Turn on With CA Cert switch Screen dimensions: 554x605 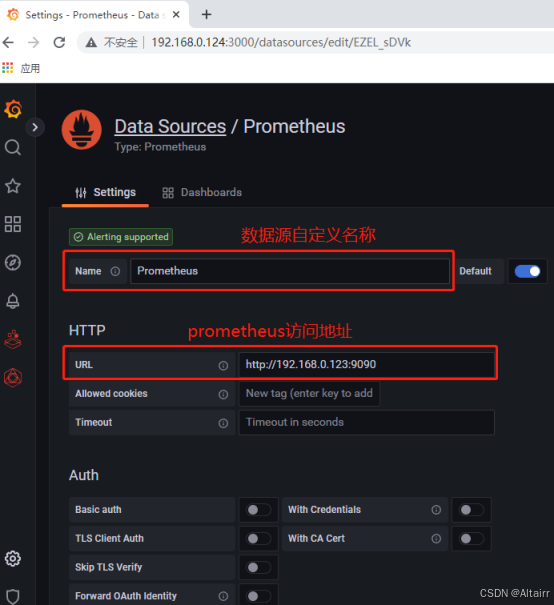point(471,538)
